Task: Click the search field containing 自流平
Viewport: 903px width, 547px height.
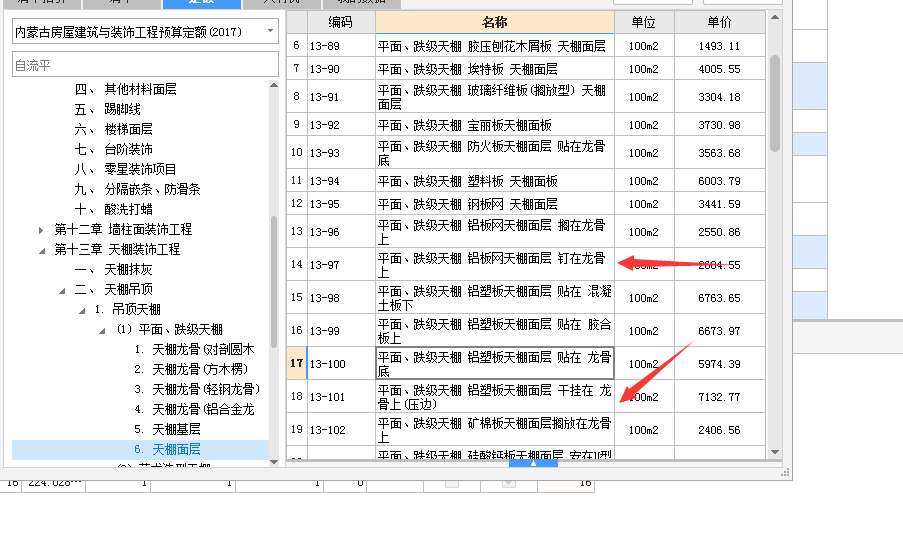Action: point(145,64)
